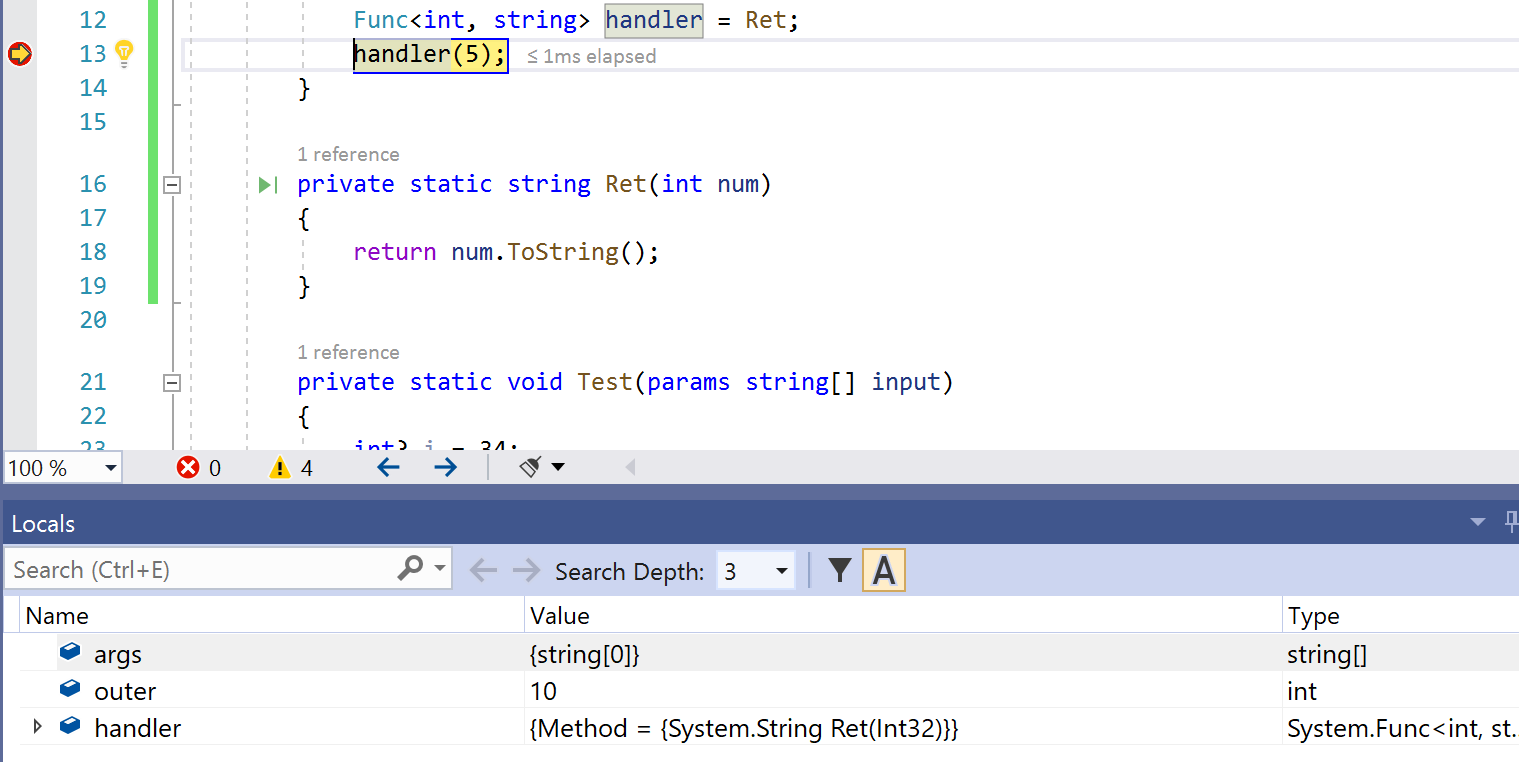Toggle the highlighted A button in Locals toolbar
The image size is (1519, 762).
click(884, 571)
